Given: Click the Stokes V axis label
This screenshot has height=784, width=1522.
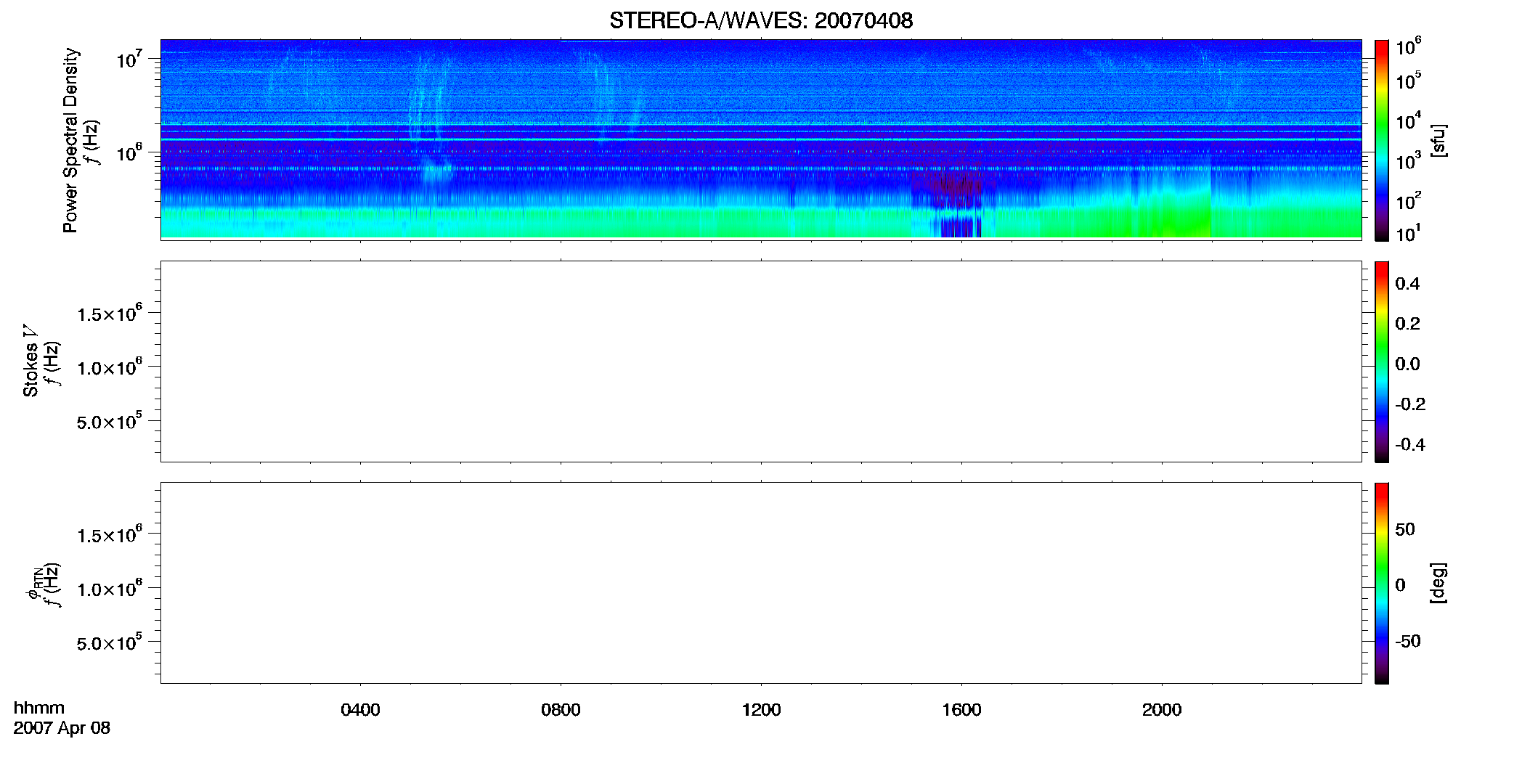Looking at the screenshot, I should tap(30, 361).
